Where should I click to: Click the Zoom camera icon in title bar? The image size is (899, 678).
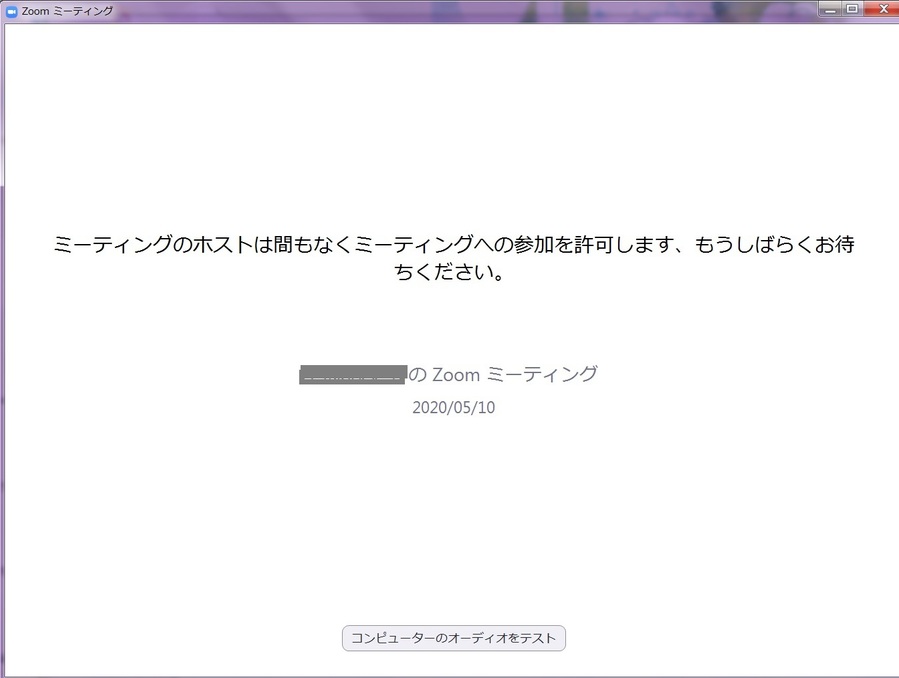click(x=12, y=11)
